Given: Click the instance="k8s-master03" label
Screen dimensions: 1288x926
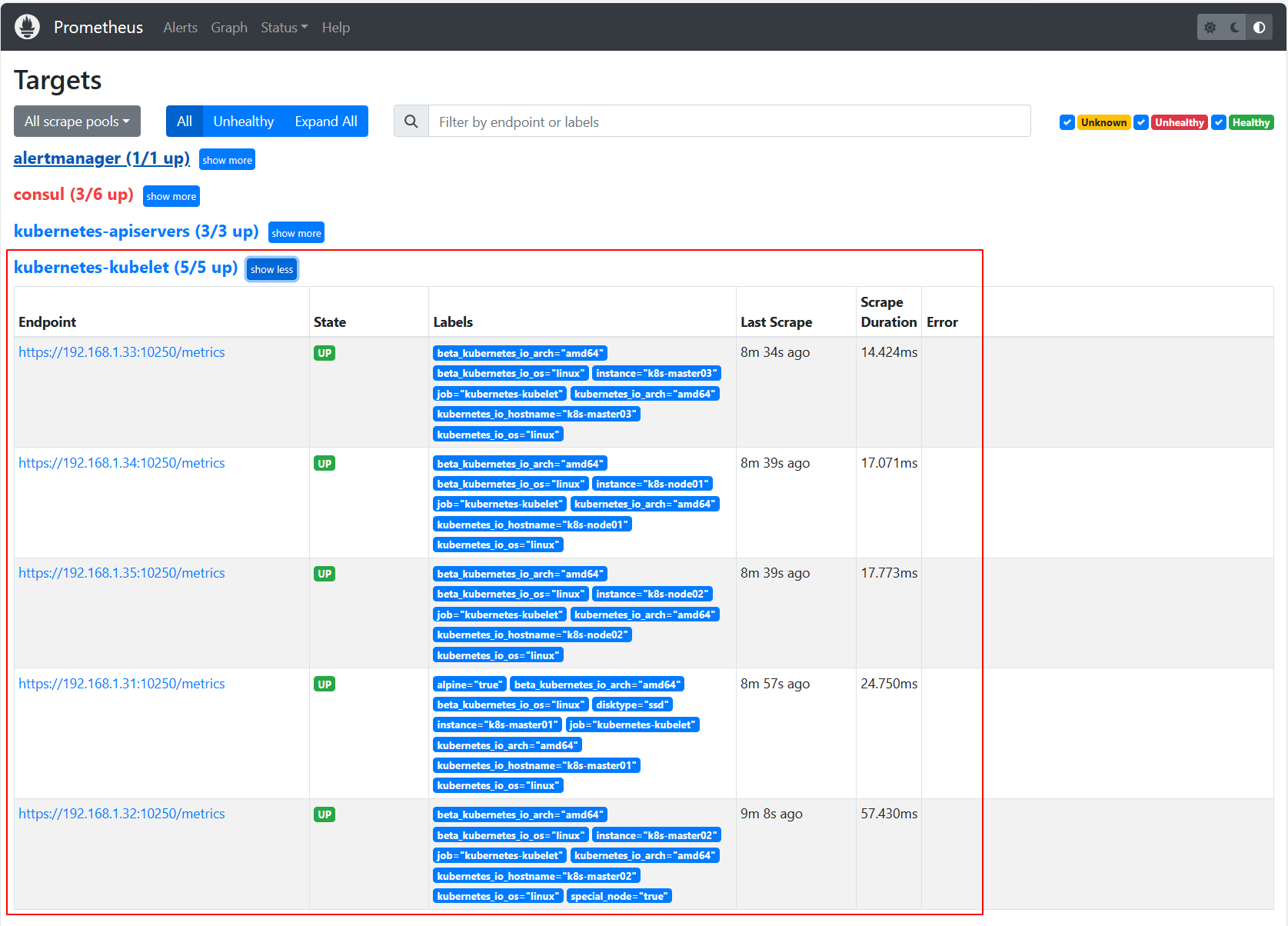Looking at the screenshot, I should pos(657,374).
